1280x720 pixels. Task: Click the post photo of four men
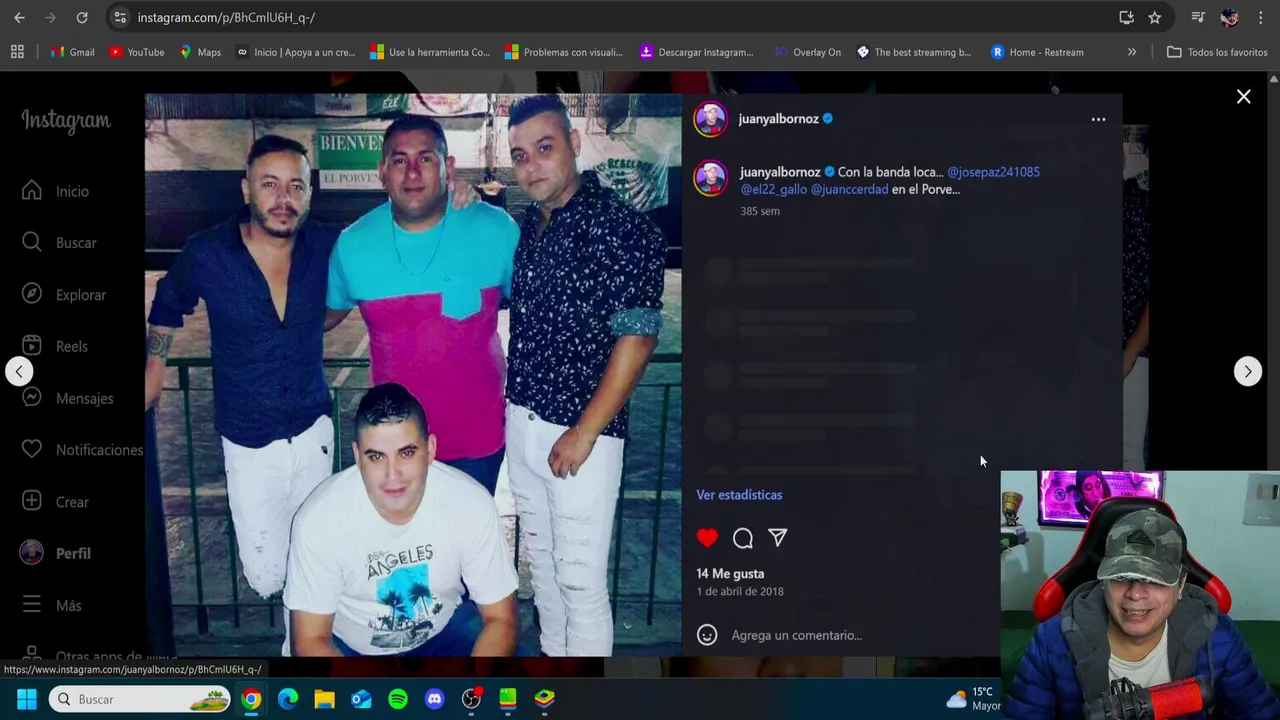pos(413,375)
